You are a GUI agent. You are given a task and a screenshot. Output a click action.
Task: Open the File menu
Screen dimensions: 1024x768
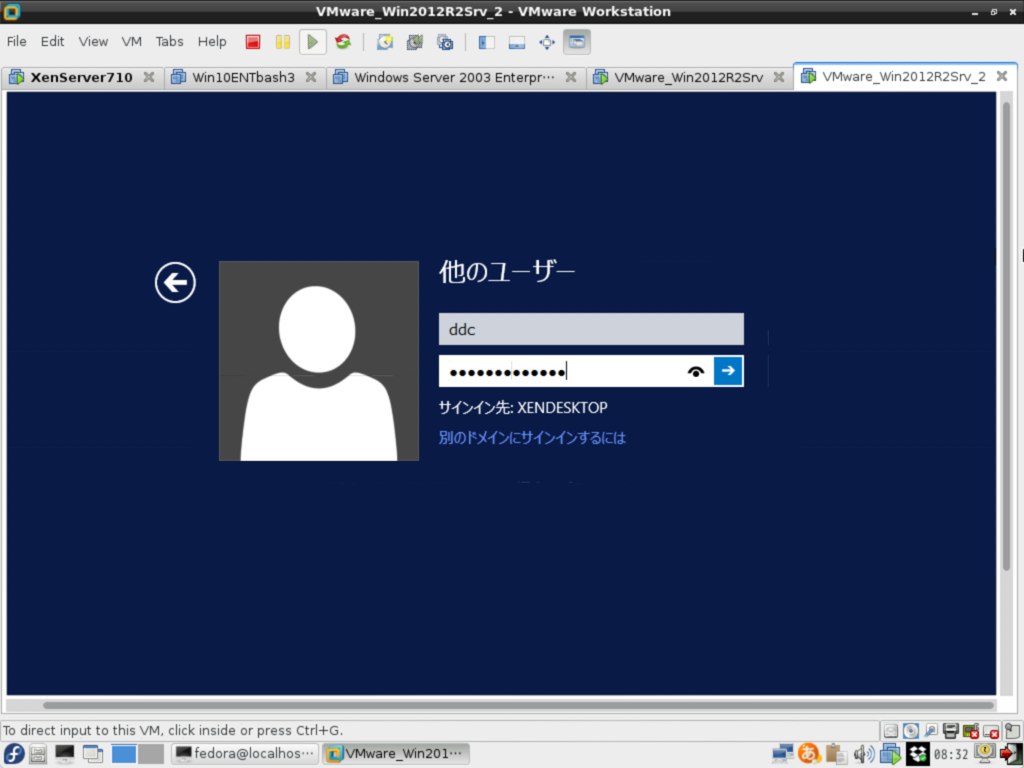(16, 42)
